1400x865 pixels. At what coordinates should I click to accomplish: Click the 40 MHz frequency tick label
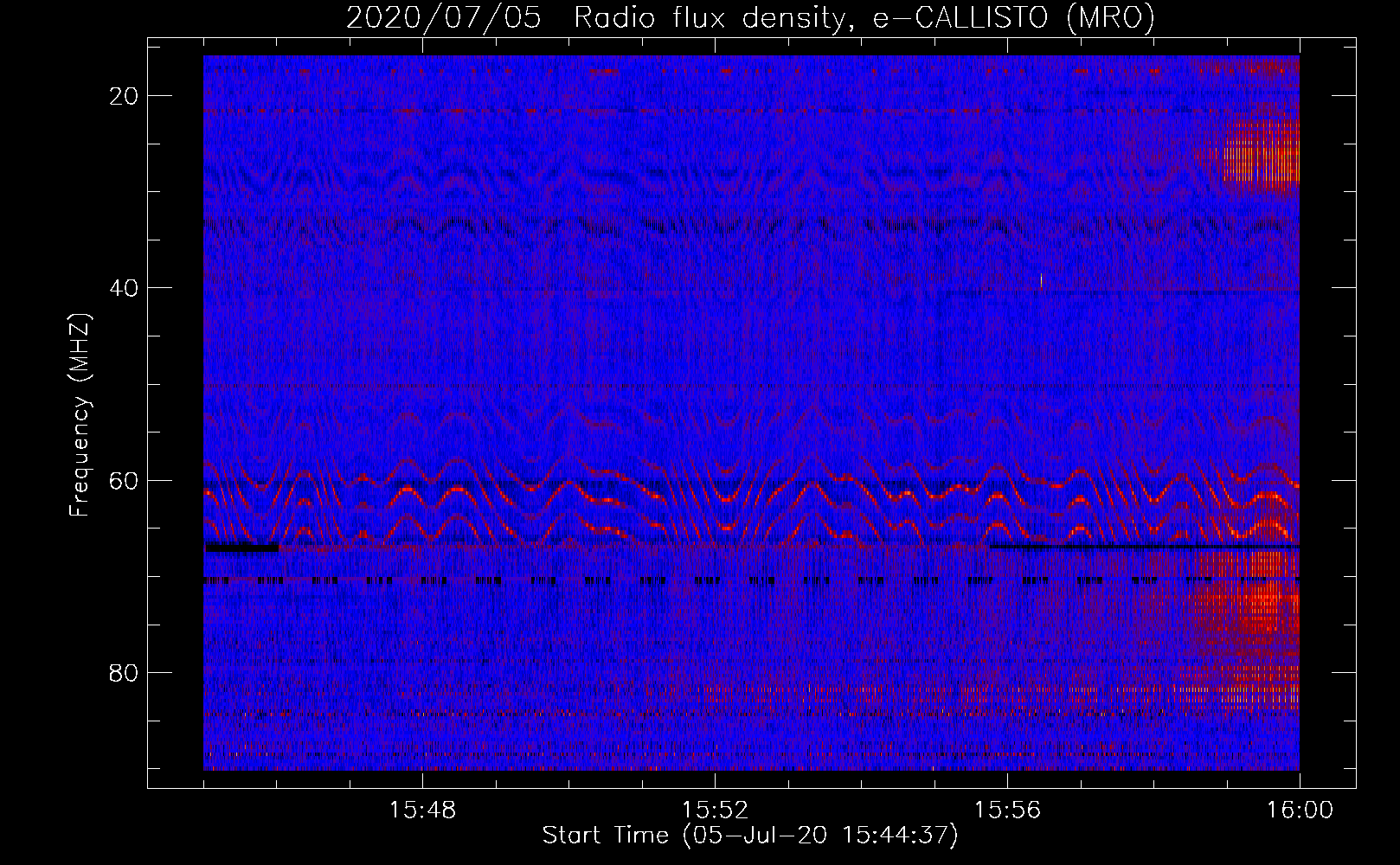tap(125, 288)
